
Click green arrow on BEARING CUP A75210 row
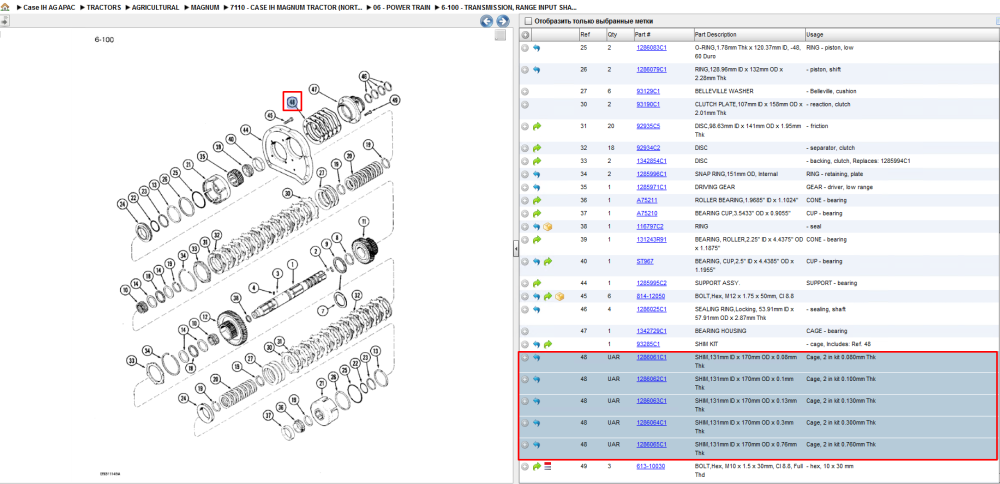click(536, 213)
